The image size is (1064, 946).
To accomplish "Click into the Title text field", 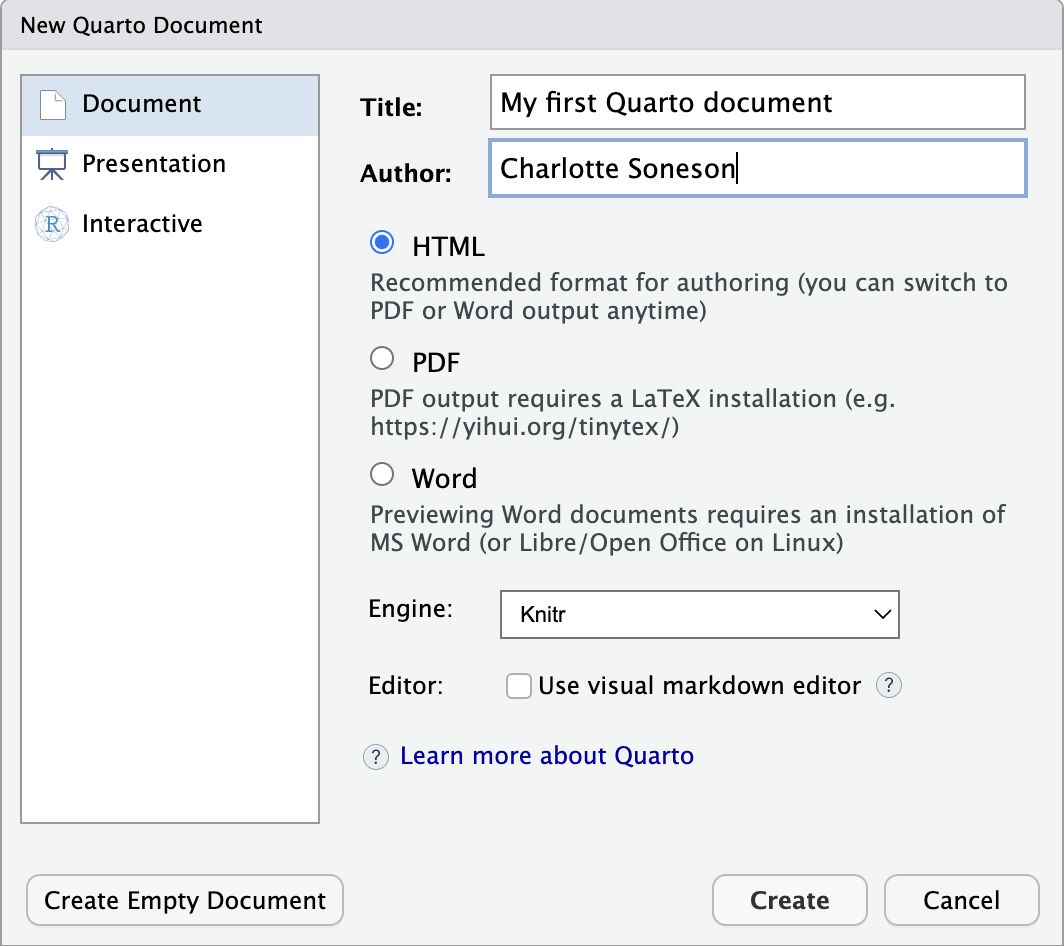I will click(x=757, y=102).
